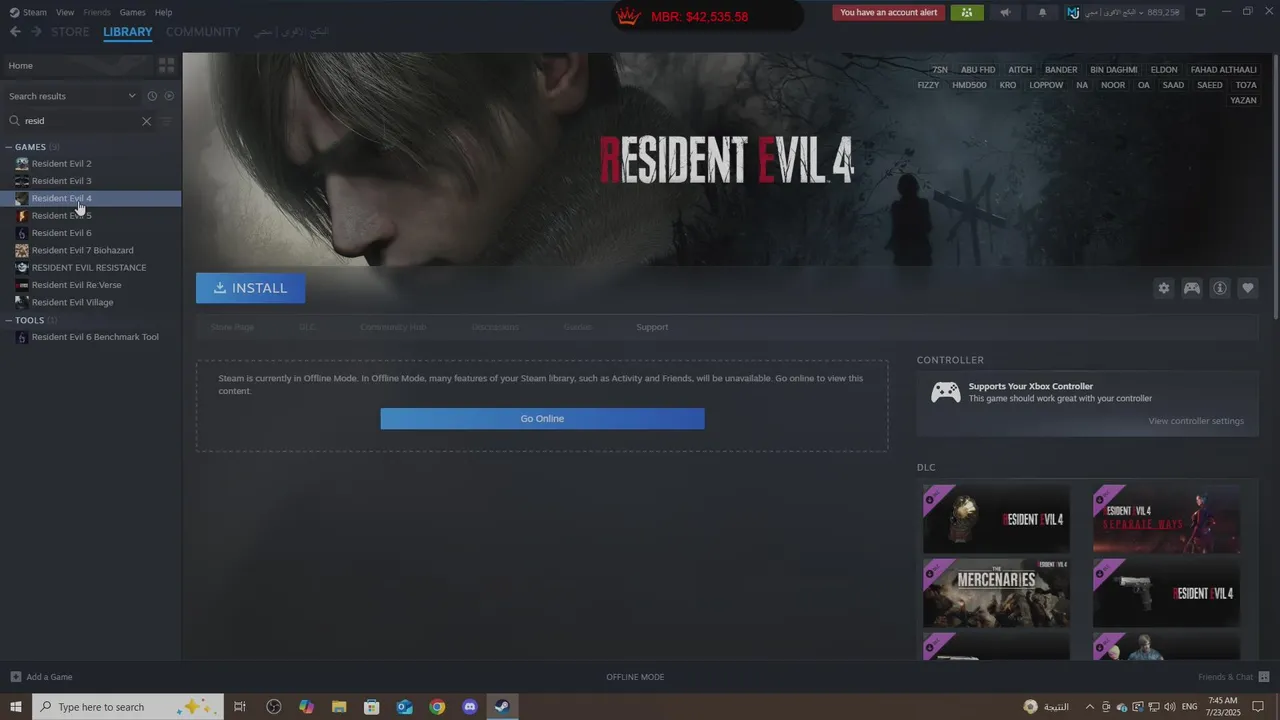Sort by recent activity clock icon
The image size is (1280, 720).
click(152, 96)
